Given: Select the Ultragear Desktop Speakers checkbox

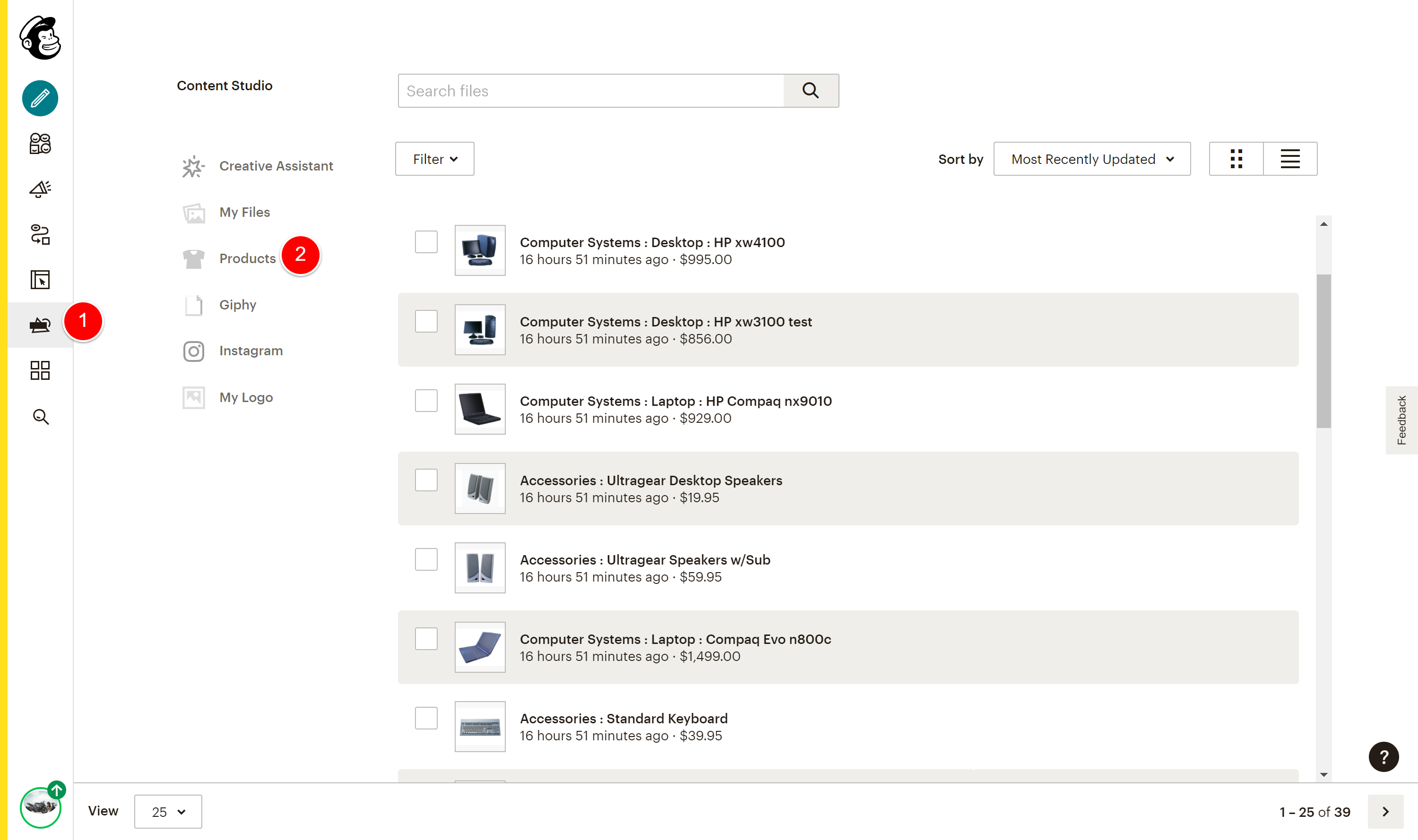Looking at the screenshot, I should tap(426, 480).
